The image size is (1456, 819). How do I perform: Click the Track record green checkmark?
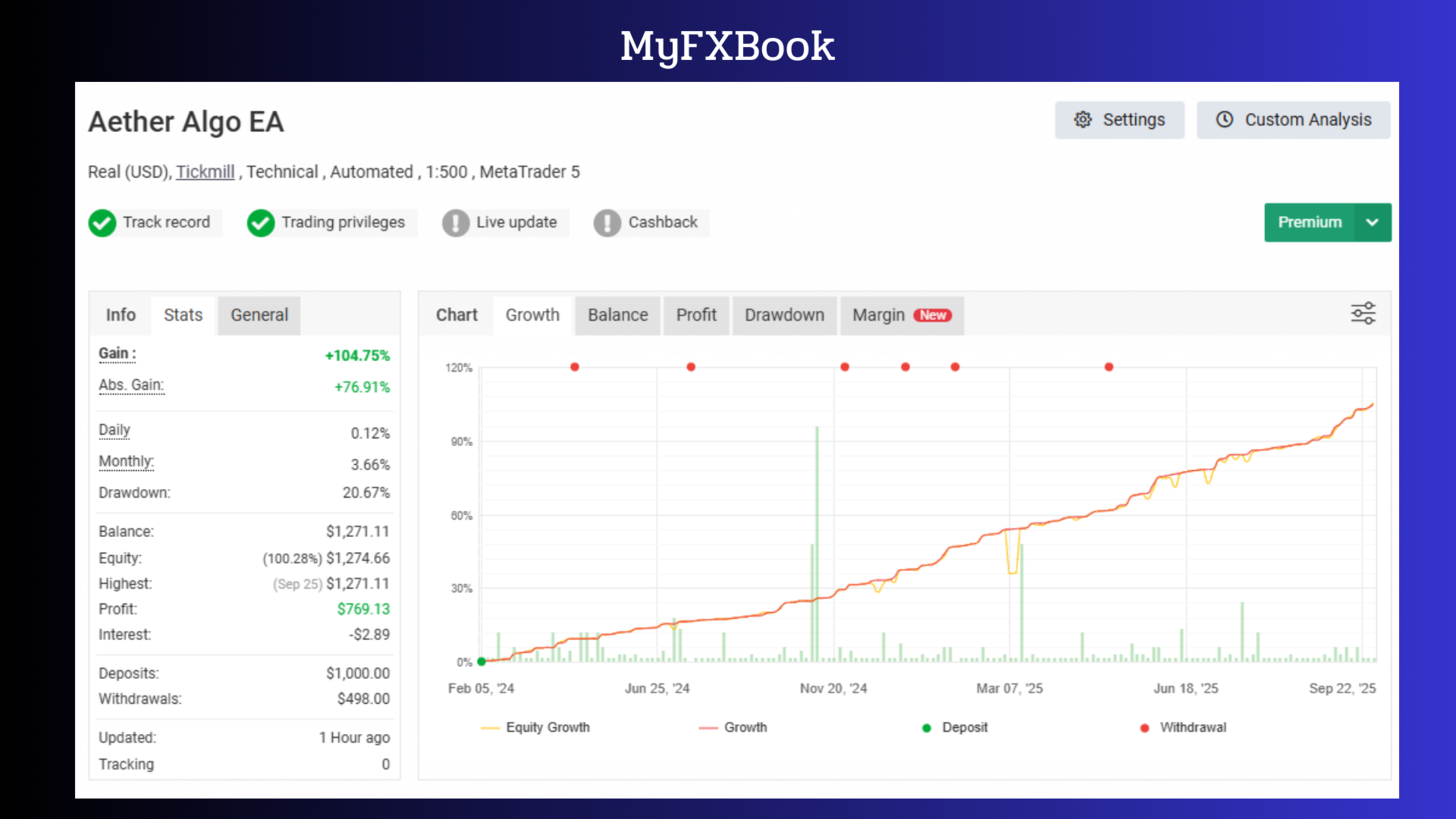pyautogui.click(x=102, y=223)
